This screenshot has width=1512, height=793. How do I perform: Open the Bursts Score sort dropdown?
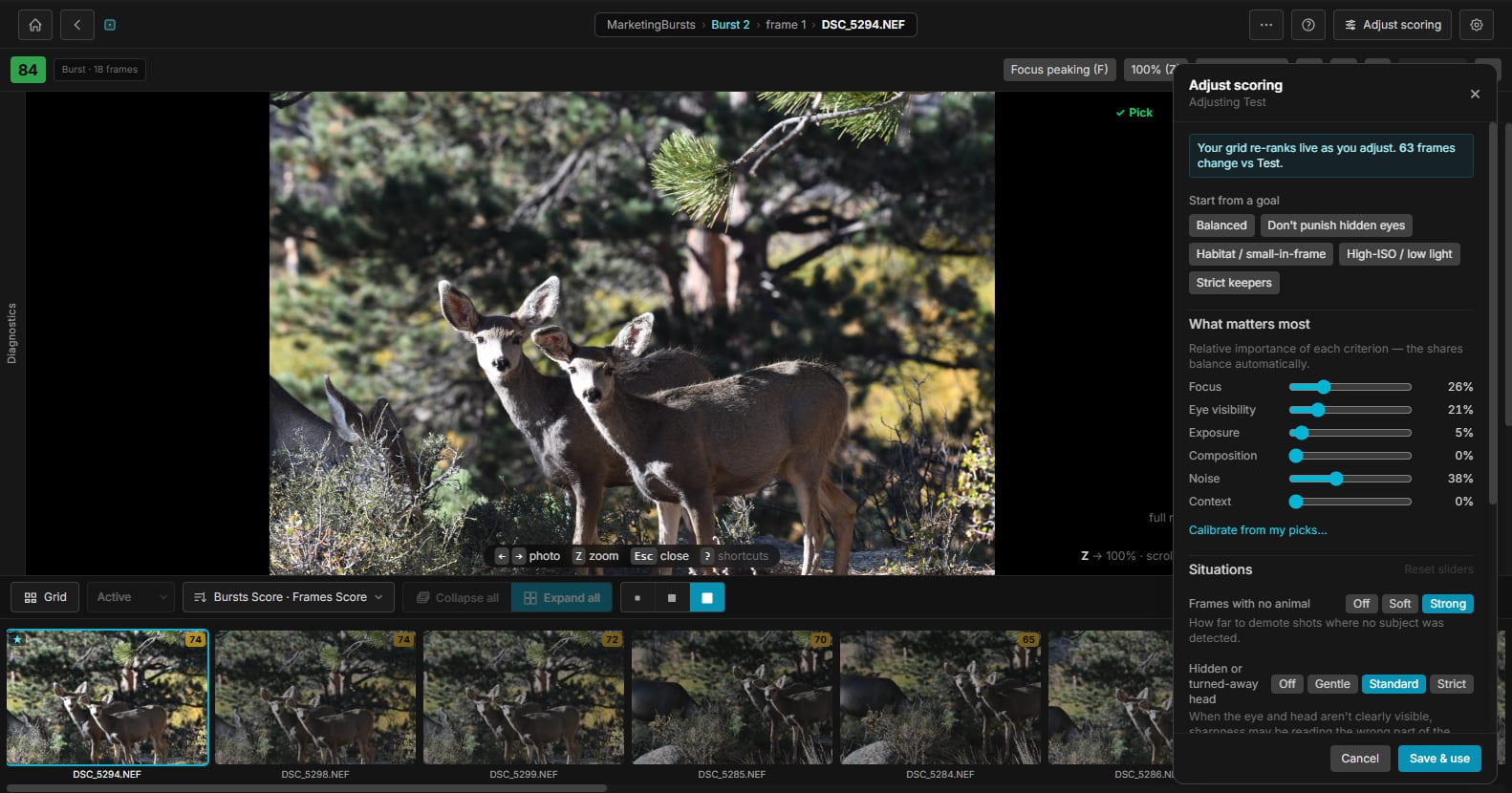pos(289,597)
